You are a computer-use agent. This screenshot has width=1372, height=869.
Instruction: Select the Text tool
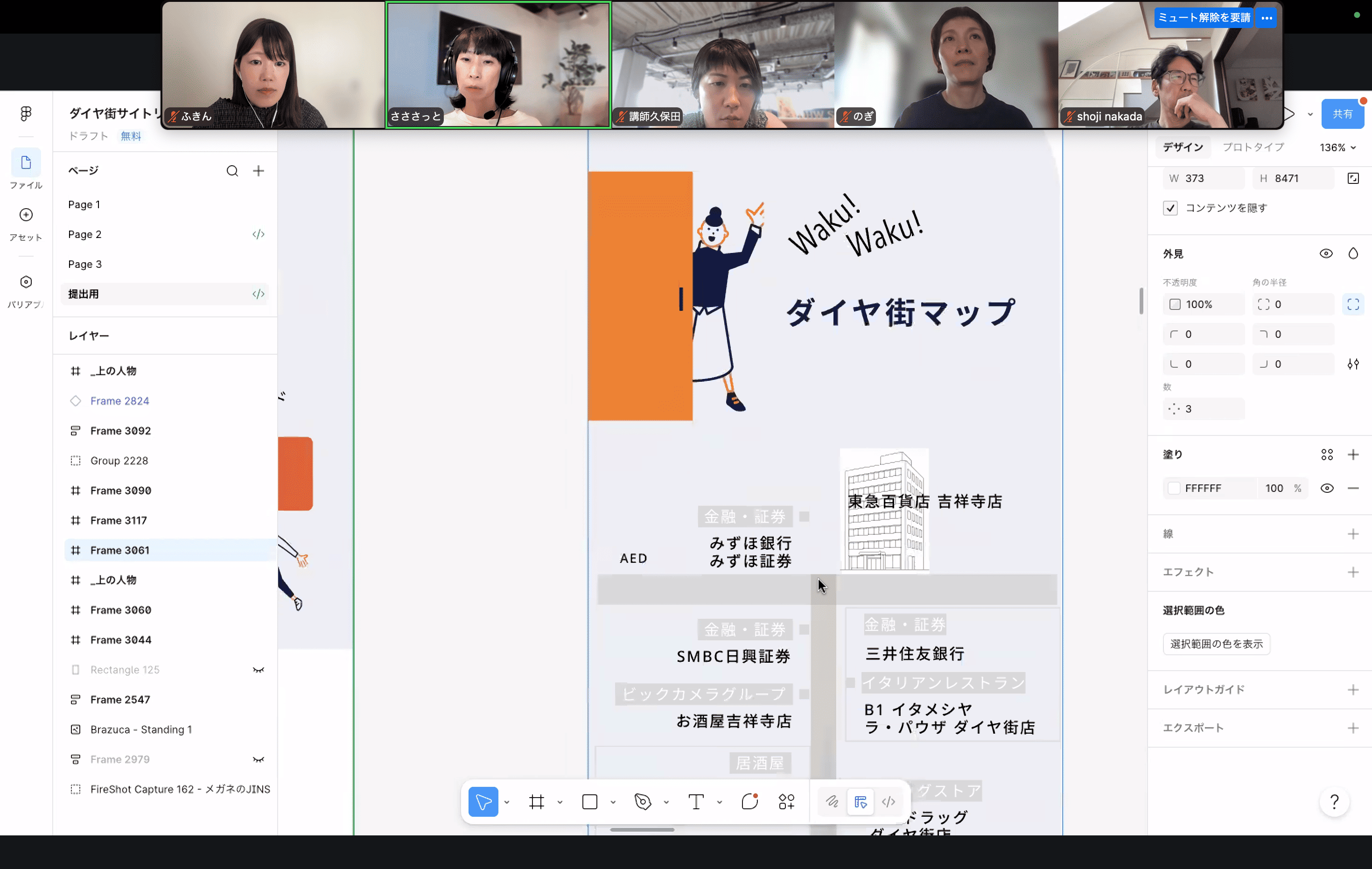click(x=696, y=802)
